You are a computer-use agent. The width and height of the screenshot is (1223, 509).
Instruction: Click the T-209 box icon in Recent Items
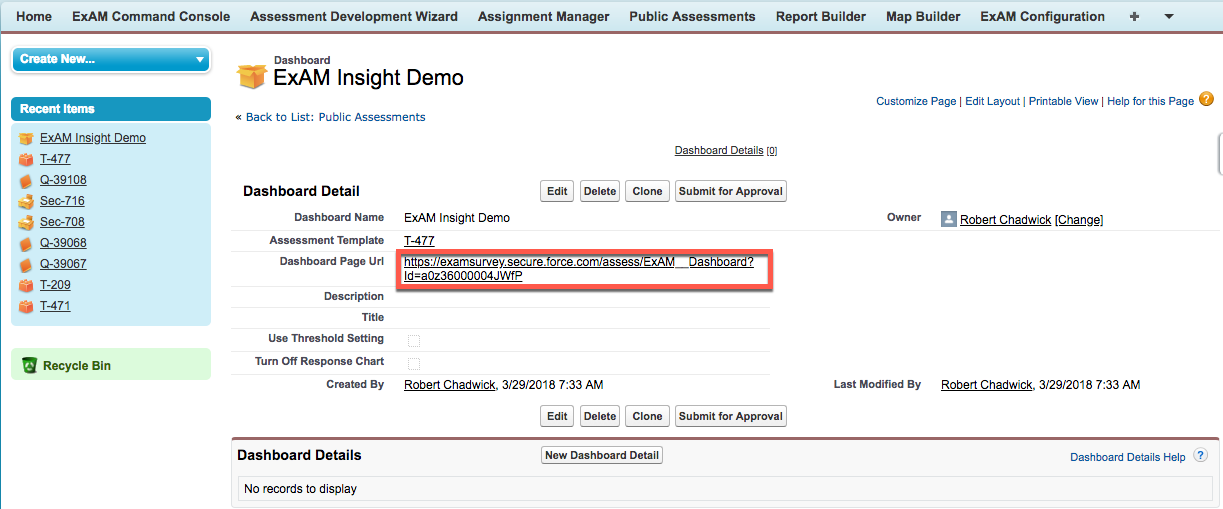[26, 286]
